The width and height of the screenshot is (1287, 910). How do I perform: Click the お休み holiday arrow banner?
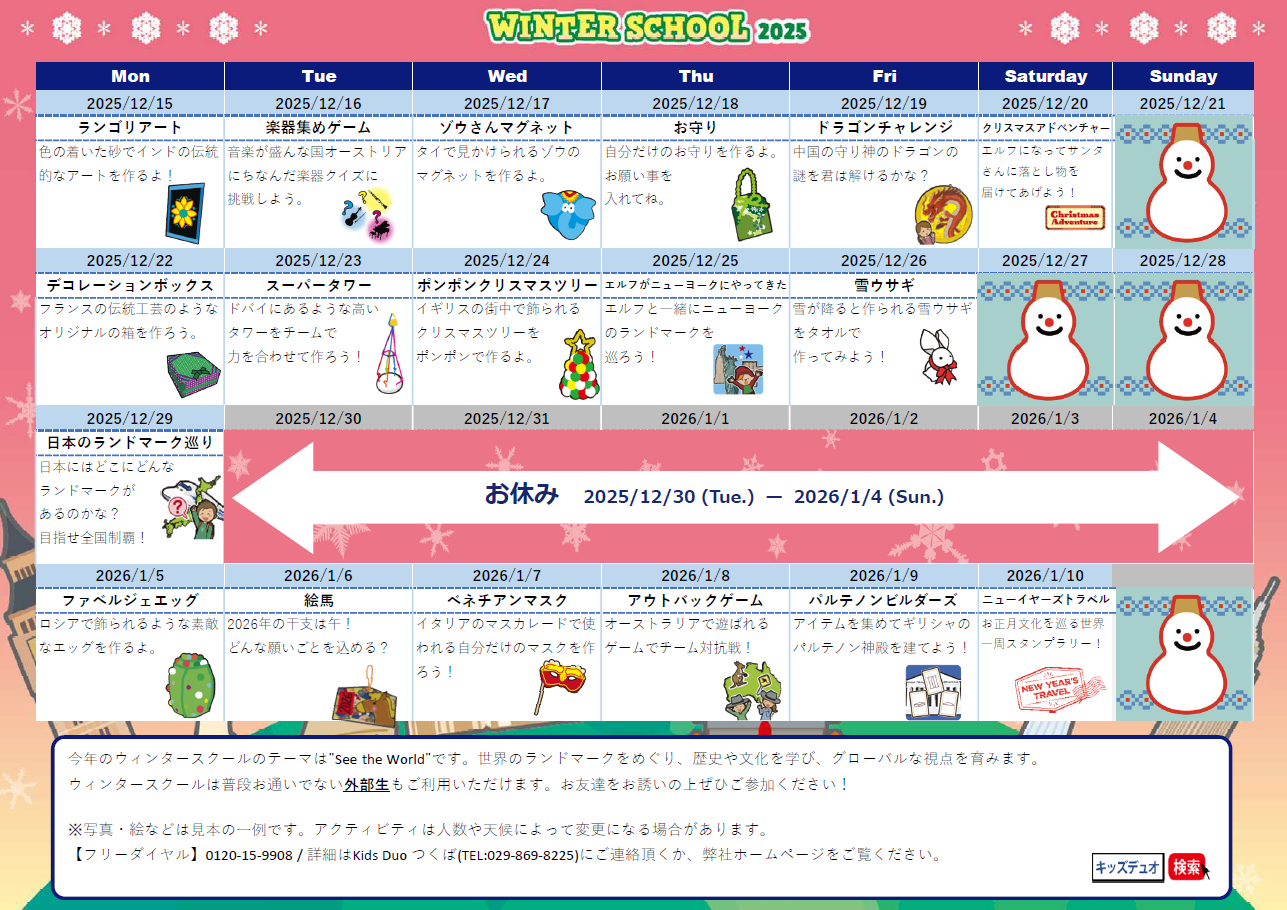pyautogui.click(x=740, y=495)
